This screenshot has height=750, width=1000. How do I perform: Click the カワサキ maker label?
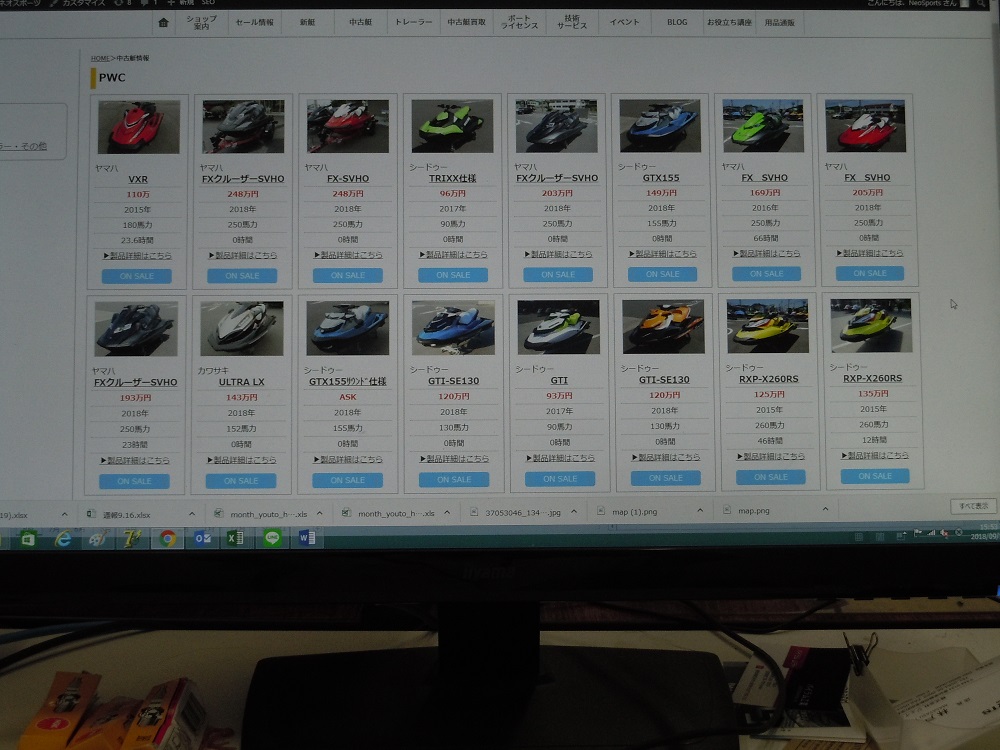click(x=213, y=371)
